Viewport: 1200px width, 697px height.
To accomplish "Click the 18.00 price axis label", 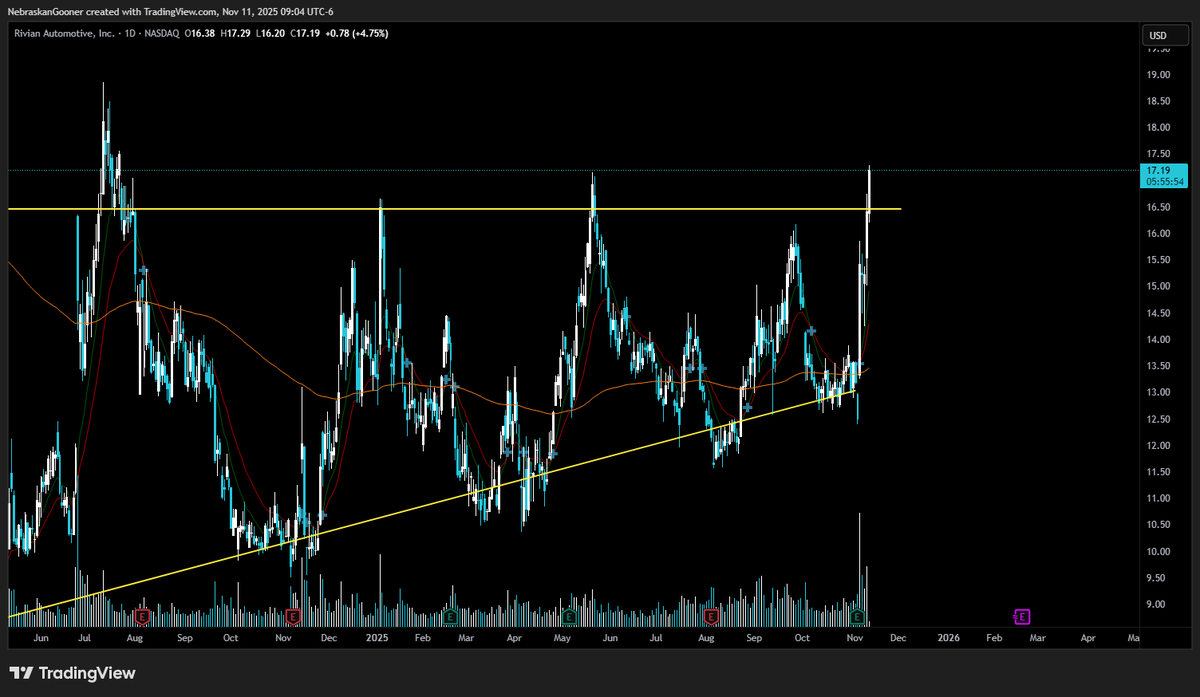I will pyautogui.click(x=1159, y=128).
